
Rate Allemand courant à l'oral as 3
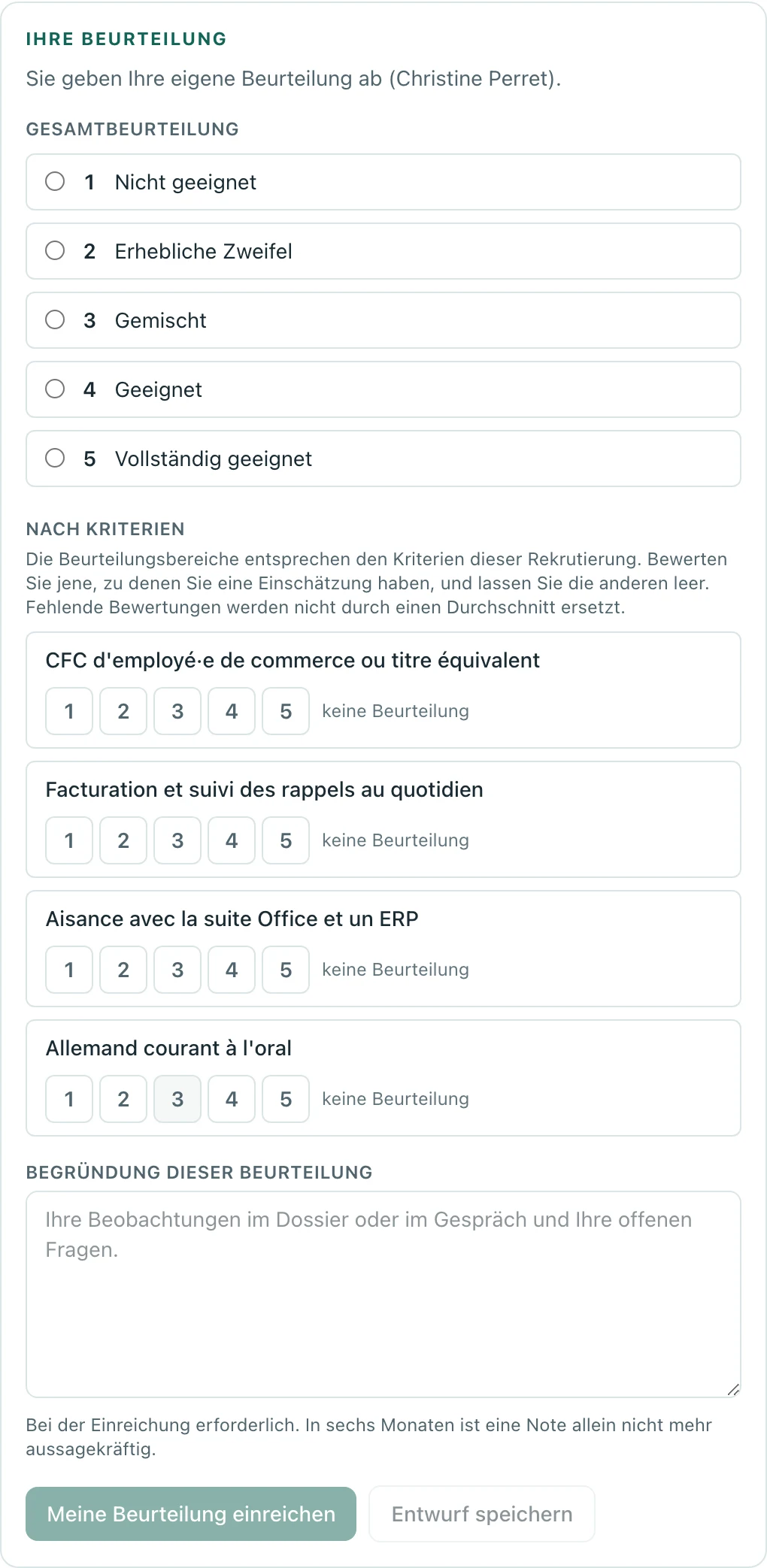[x=177, y=1099]
